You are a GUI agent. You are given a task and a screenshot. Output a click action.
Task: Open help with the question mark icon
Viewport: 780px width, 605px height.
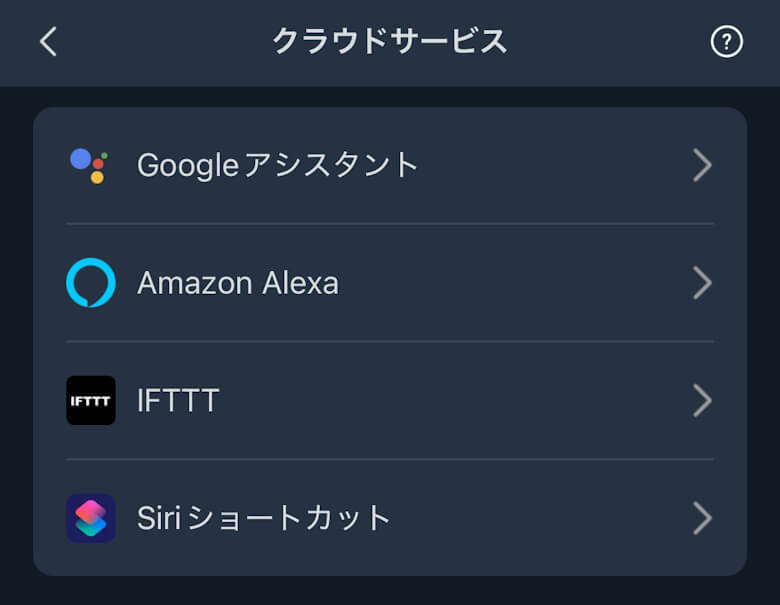[727, 42]
